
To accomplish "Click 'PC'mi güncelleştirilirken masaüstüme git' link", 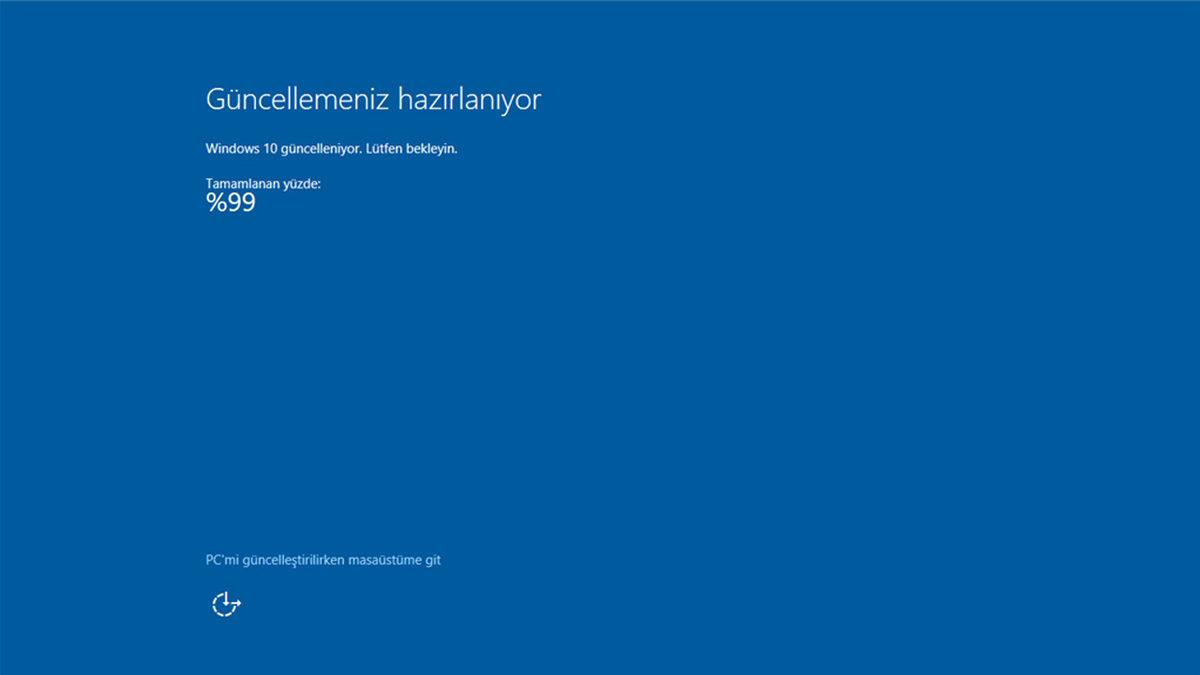I will point(324,560).
